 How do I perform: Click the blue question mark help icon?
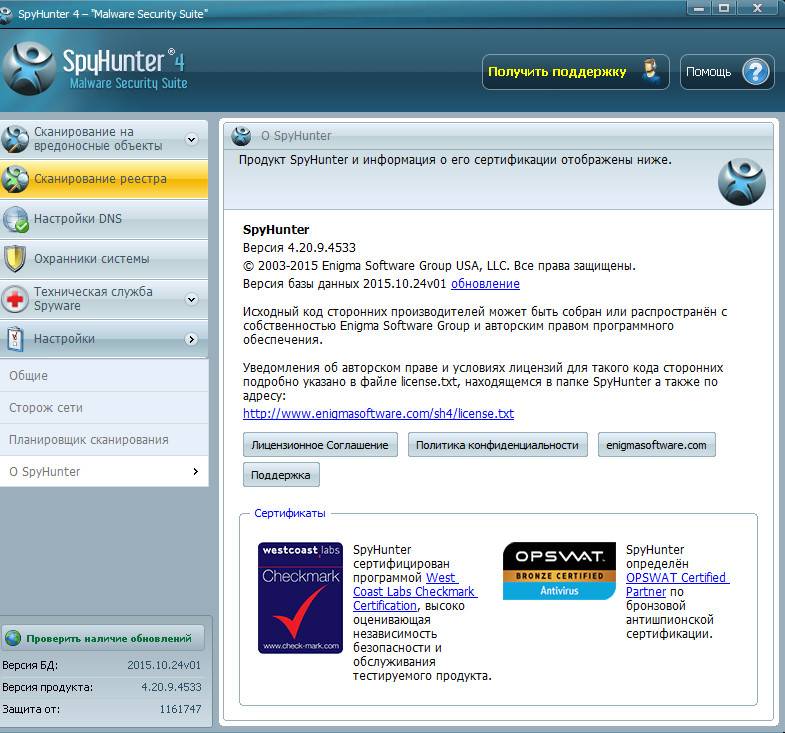[755, 72]
